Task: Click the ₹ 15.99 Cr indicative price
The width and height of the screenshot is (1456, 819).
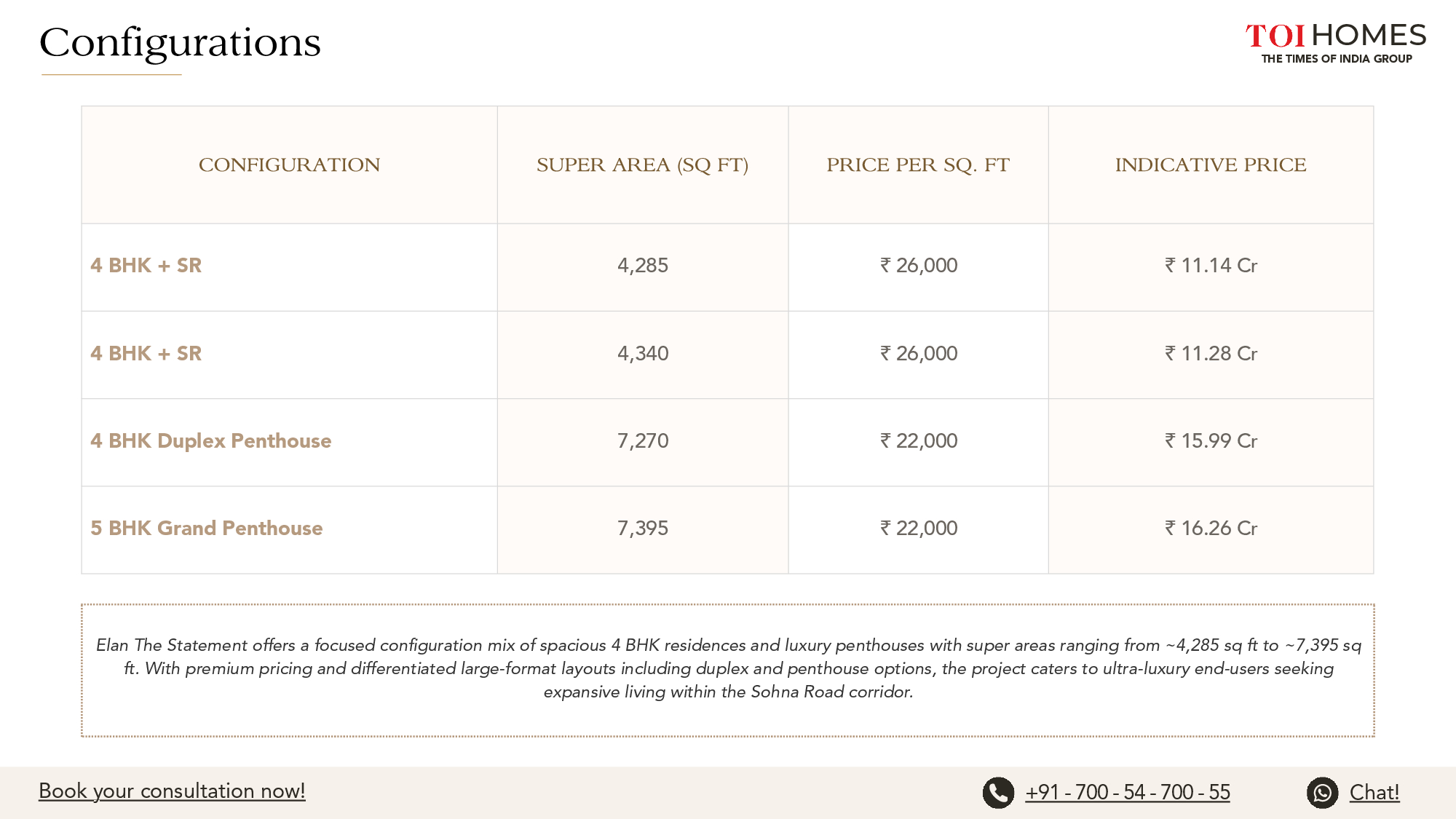Action: [x=1211, y=440]
